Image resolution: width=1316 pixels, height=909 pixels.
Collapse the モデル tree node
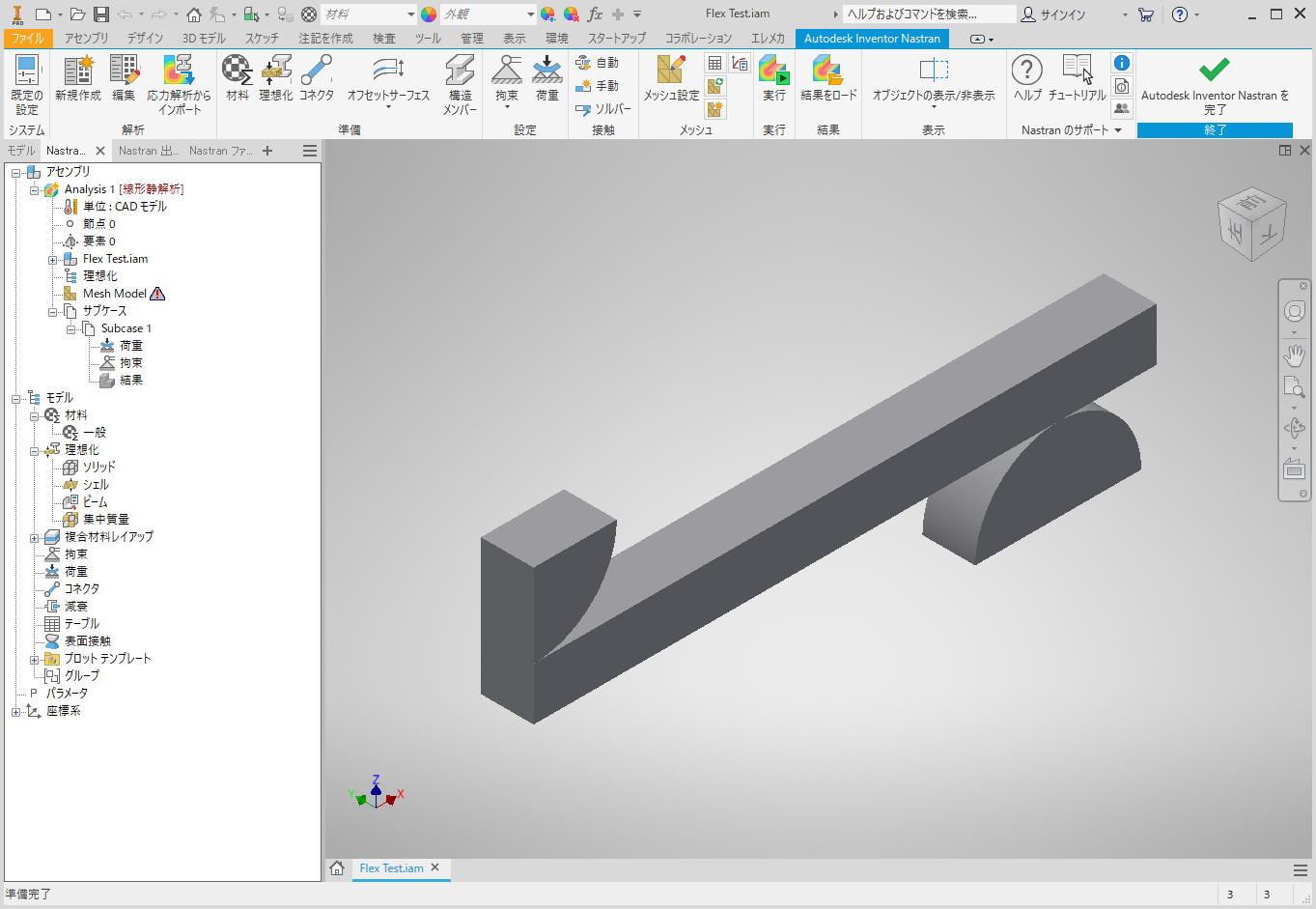(x=16, y=398)
